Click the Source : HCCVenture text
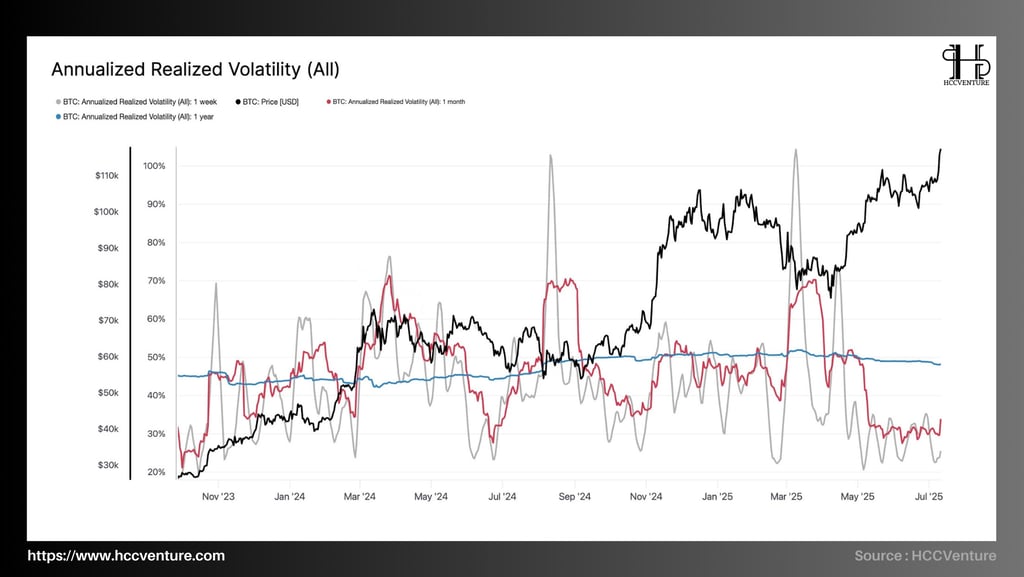Image resolution: width=1024 pixels, height=577 pixels. tap(925, 556)
